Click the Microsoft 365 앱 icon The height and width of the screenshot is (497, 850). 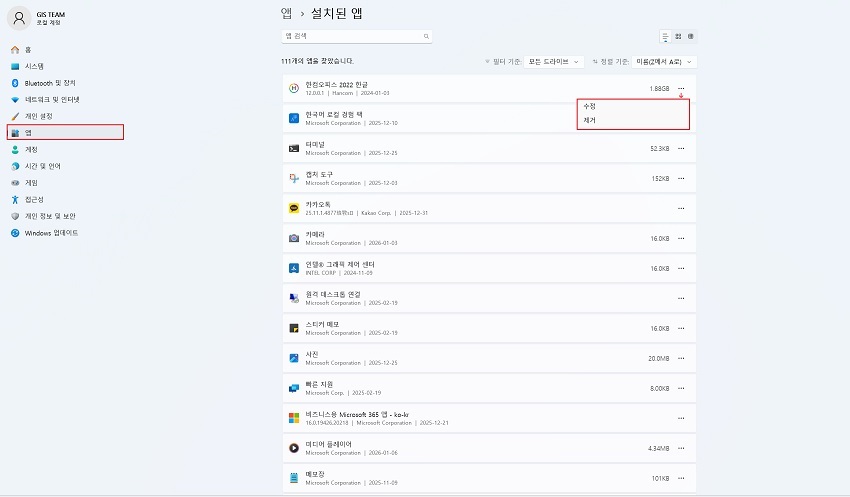tap(294, 418)
